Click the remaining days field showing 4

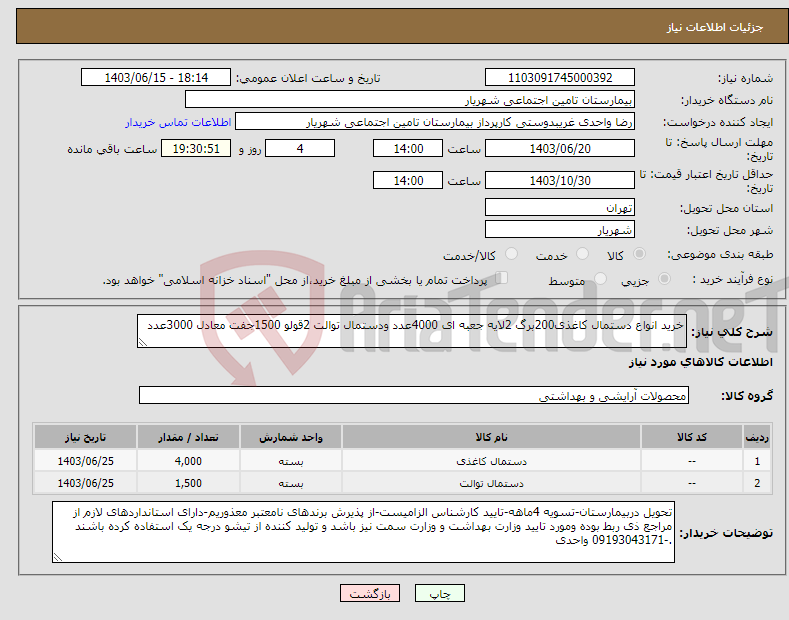(300, 148)
